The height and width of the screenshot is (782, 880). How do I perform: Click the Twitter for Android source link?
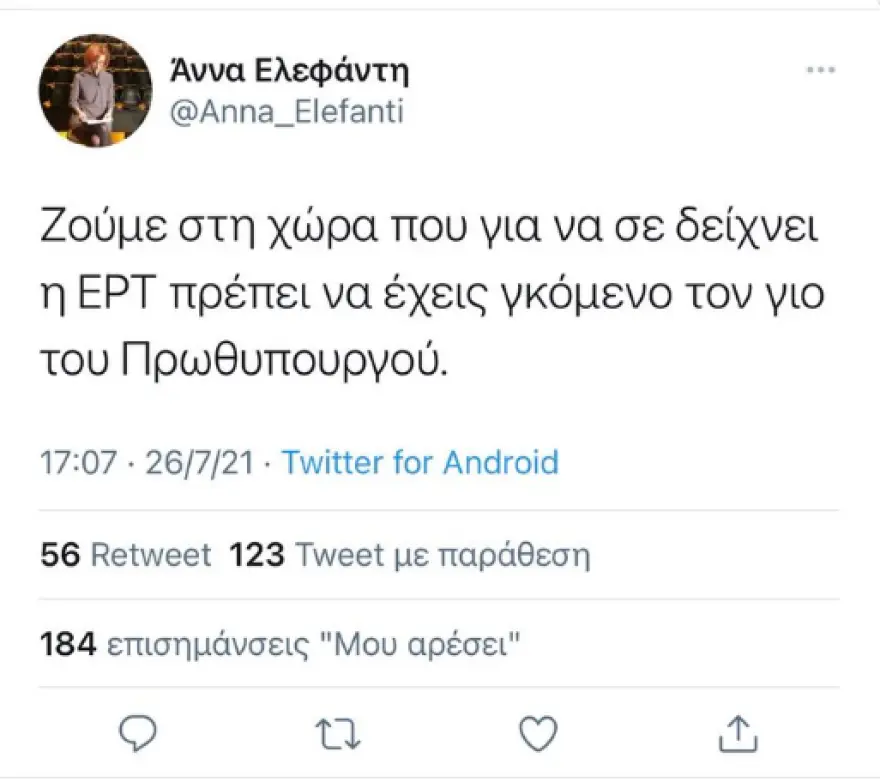click(419, 463)
